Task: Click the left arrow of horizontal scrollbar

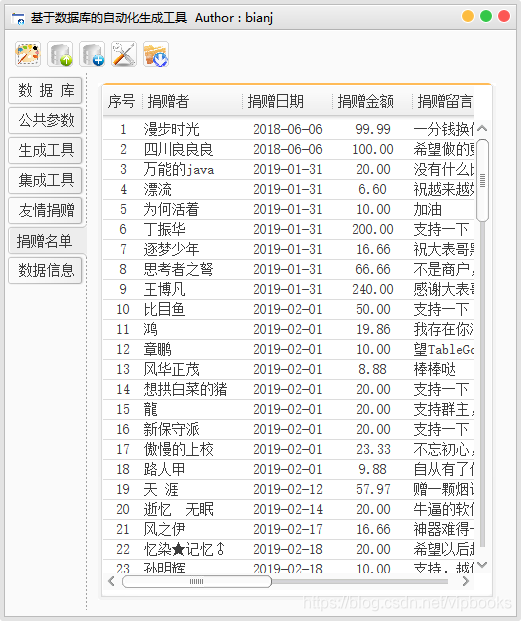Action: [x=111, y=581]
